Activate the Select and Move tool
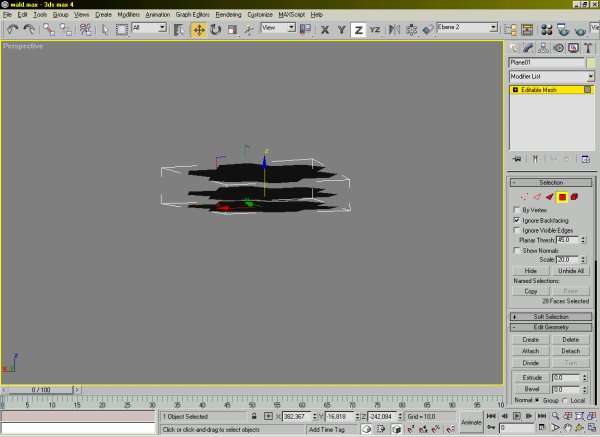The width and height of the screenshot is (600, 437). pyautogui.click(x=199, y=29)
